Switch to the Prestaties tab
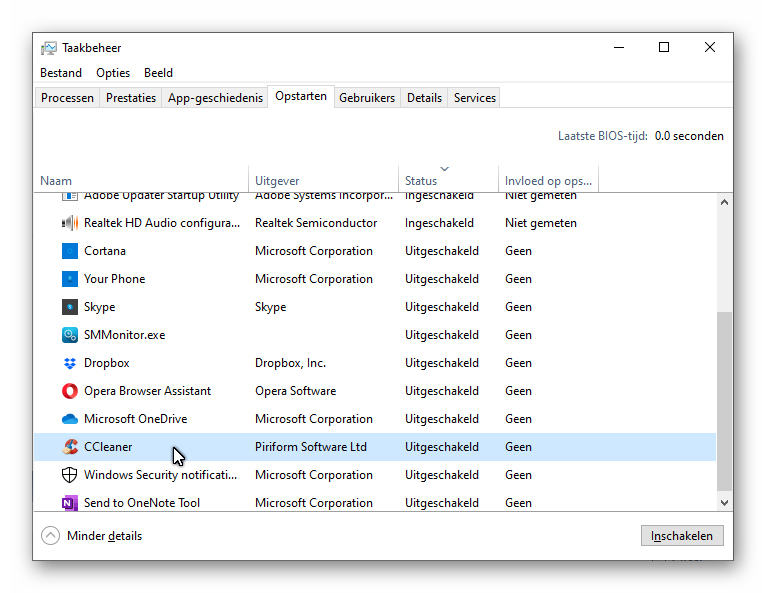 click(x=131, y=98)
